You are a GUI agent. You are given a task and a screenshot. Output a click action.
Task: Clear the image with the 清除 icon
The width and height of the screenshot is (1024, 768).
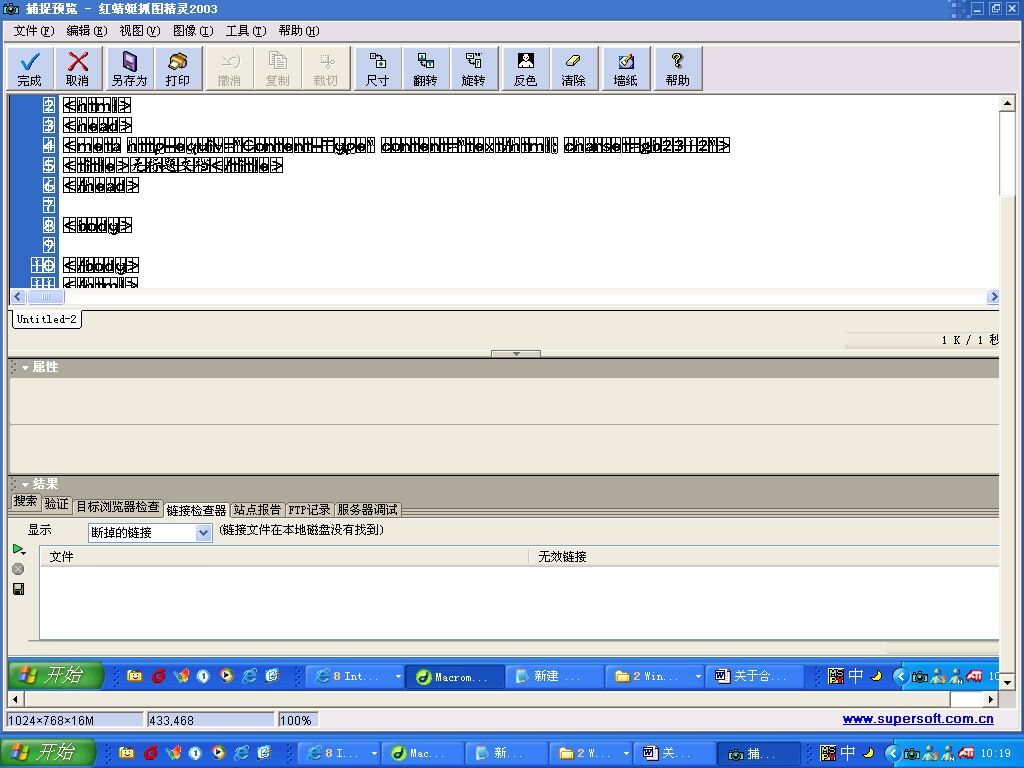point(573,68)
